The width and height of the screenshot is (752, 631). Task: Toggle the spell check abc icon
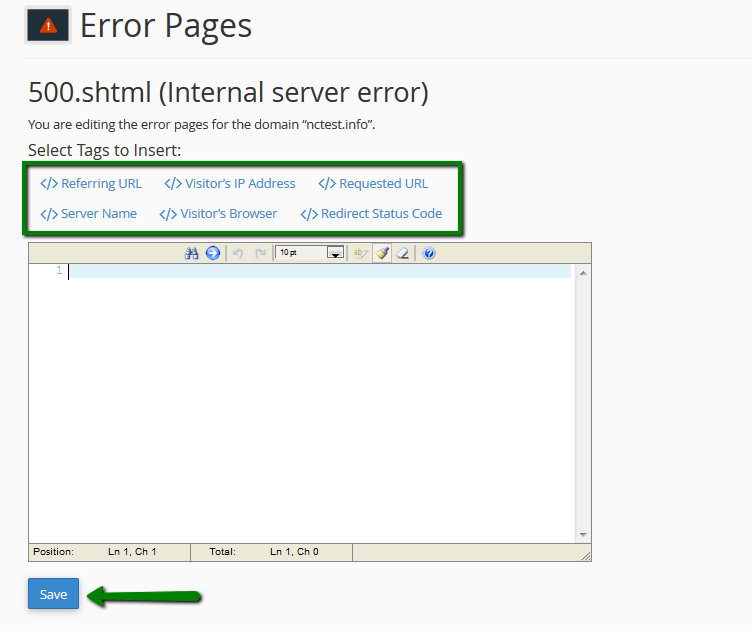(x=361, y=254)
